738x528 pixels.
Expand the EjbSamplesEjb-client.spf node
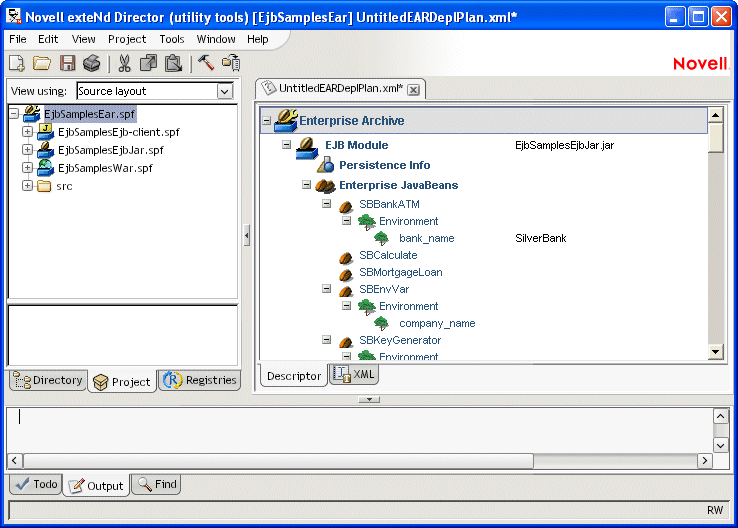coord(27,131)
